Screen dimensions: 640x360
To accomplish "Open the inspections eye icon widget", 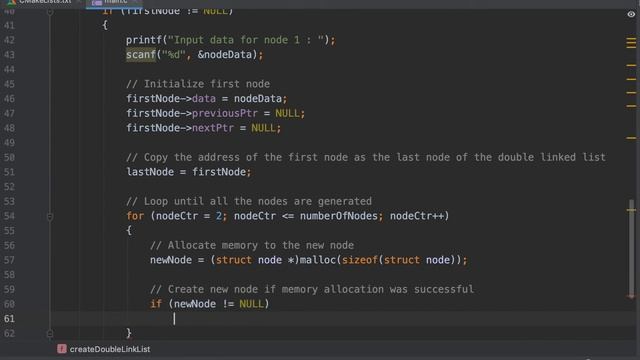I will pyautogui.click(x=631, y=14).
